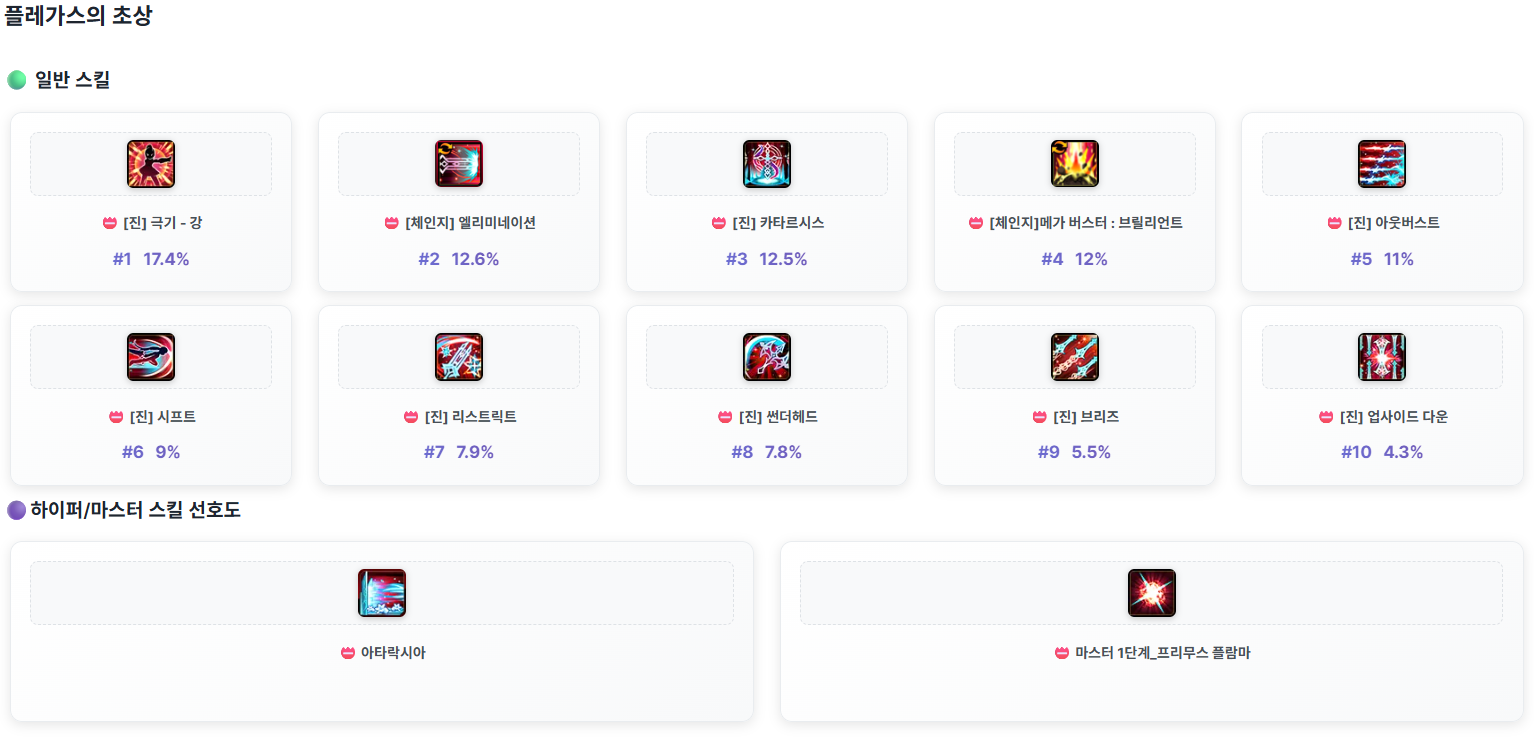Select the 엘리미네이션 skill icon
The height and width of the screenshot is (737, 1534).
click(x=459, y=164)
